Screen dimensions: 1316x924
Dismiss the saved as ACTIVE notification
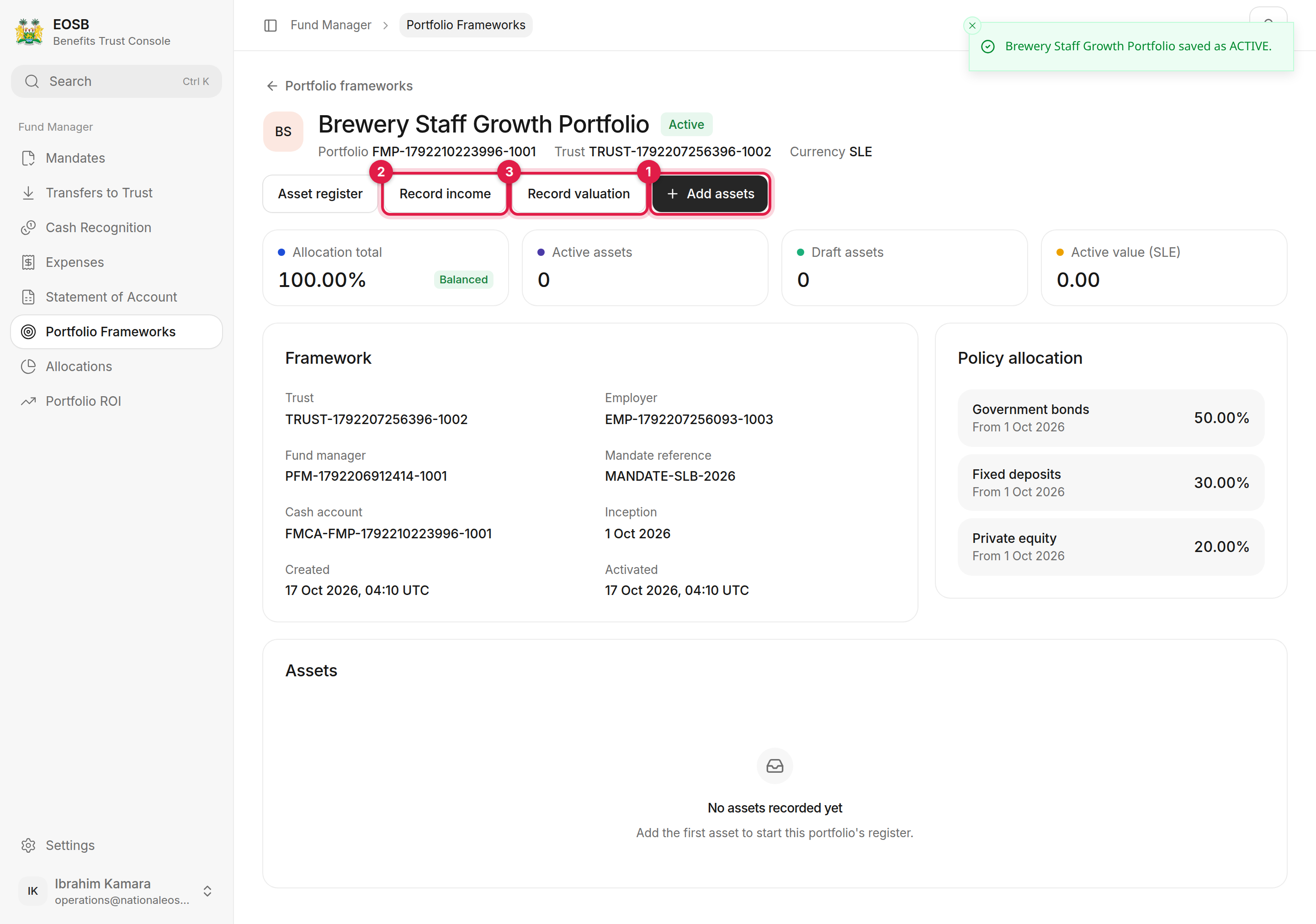972,25
